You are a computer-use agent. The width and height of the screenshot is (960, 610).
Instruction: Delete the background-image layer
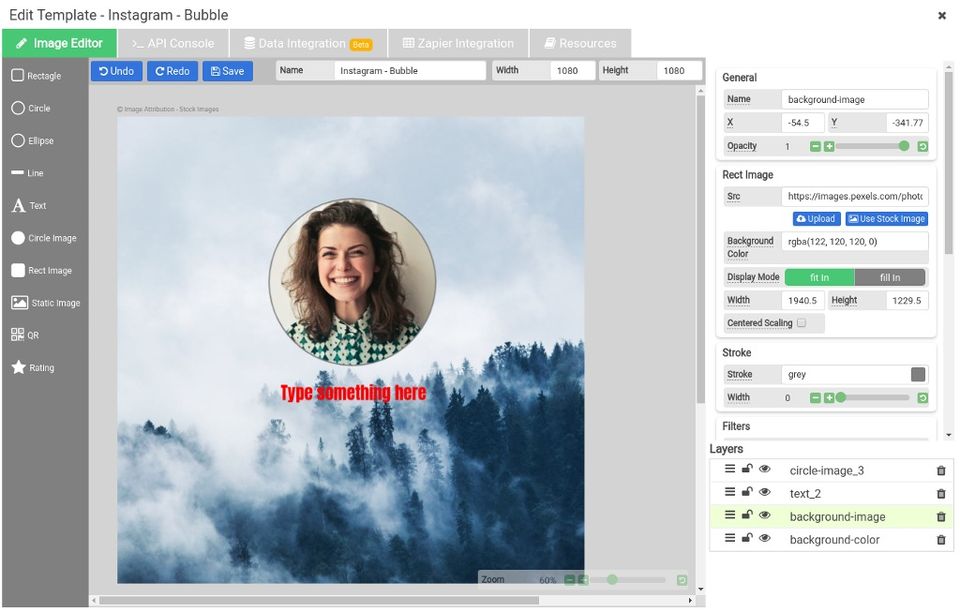pyautogui.click(x=941, y=517)
